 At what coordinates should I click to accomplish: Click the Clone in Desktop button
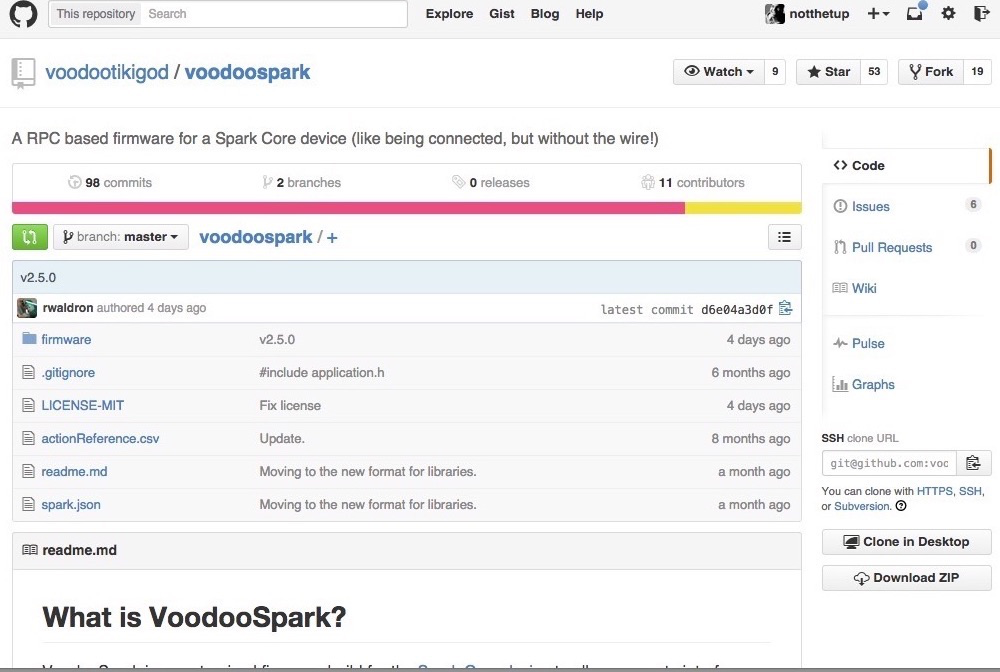906,542
